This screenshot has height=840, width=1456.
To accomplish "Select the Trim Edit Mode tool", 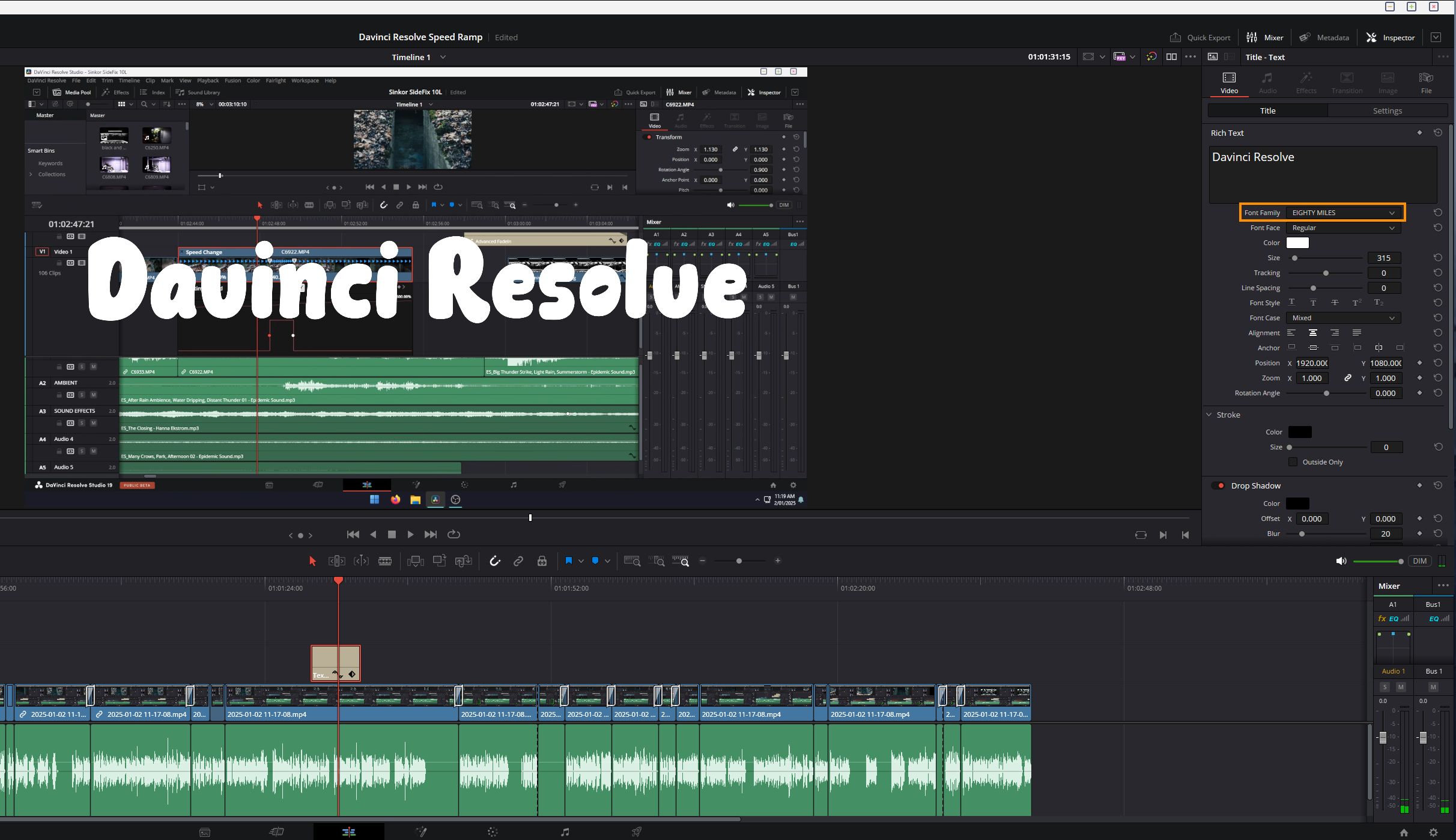I will (337, 561).
